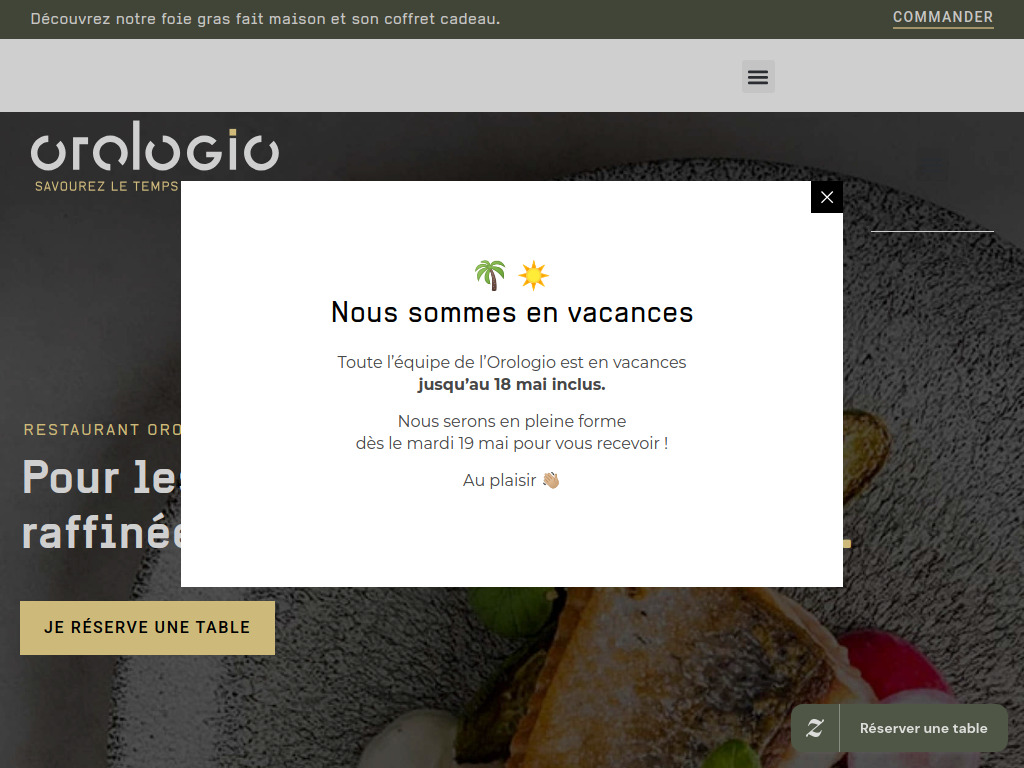Click the COMMANDER link in top banner

click(x=942, y=18)
